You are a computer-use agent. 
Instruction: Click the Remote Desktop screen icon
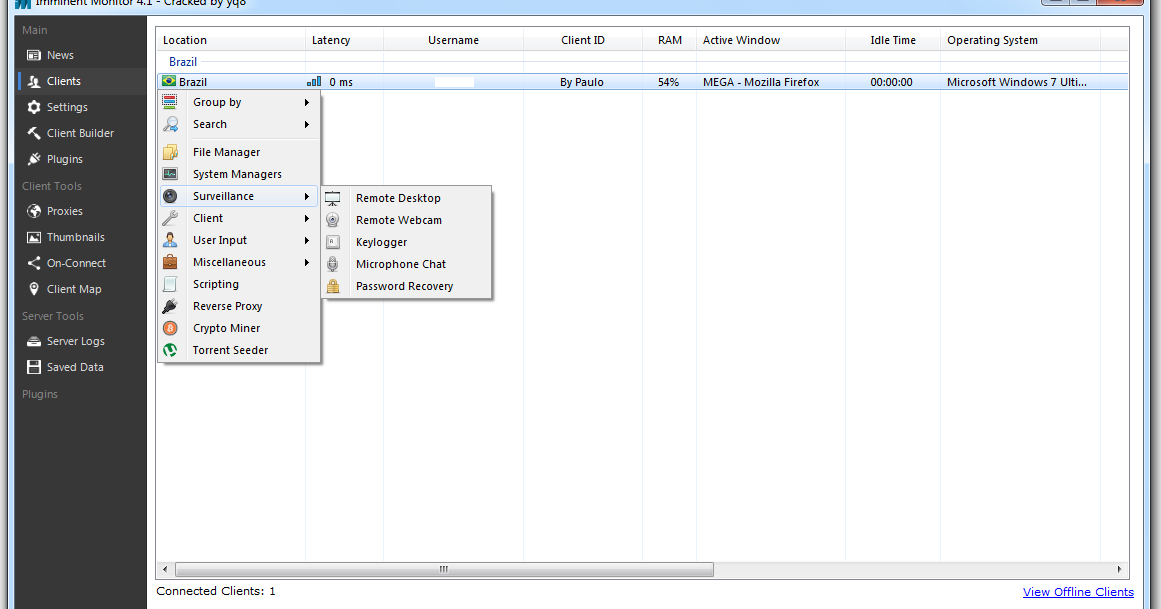click(x=333, y=199)
